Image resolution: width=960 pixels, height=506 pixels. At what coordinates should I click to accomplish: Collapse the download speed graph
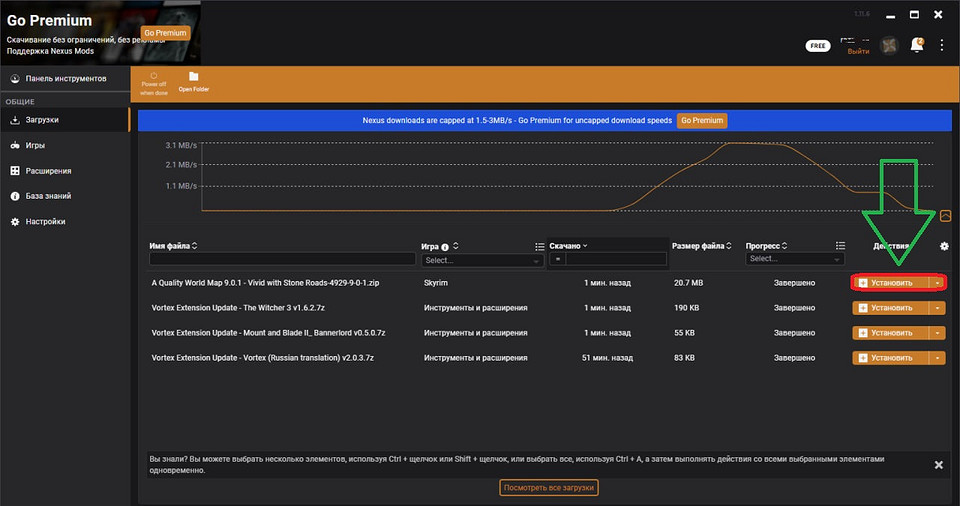point(945,215)
